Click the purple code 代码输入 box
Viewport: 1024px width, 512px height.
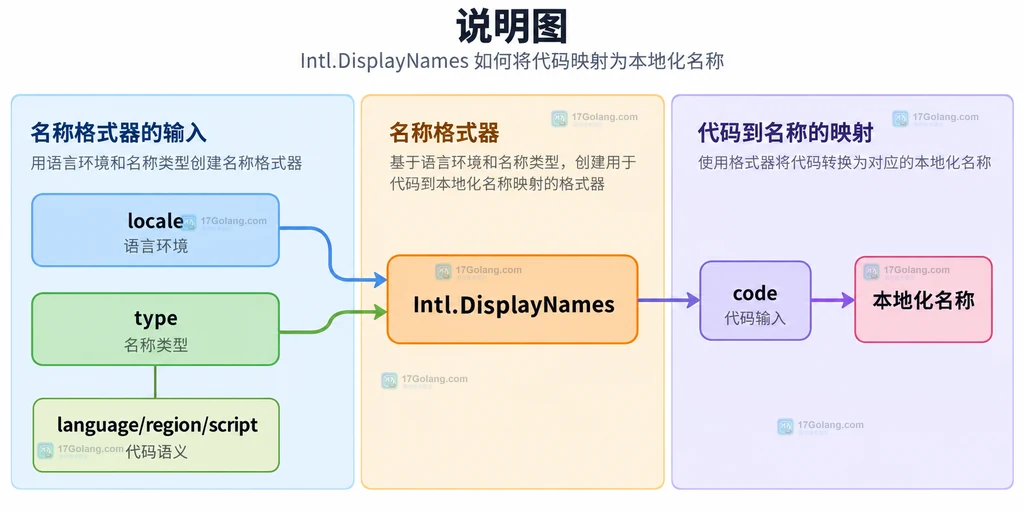coord(755,300)
